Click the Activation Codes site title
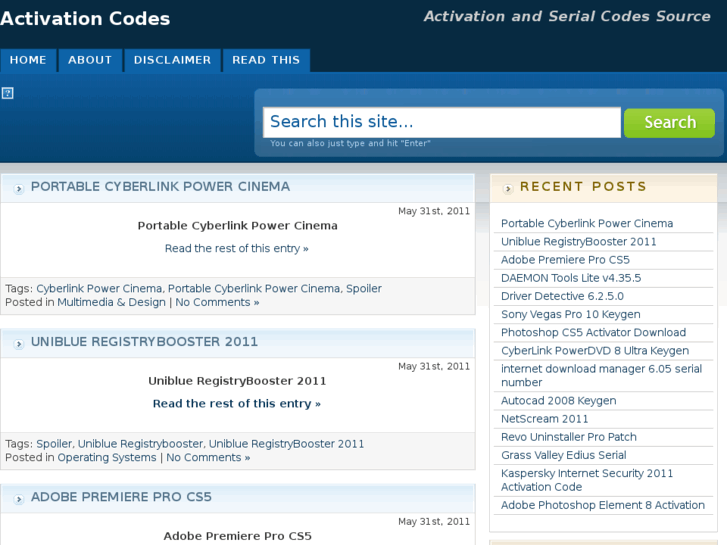Screen dimensions: 727x545 [85, 19]
